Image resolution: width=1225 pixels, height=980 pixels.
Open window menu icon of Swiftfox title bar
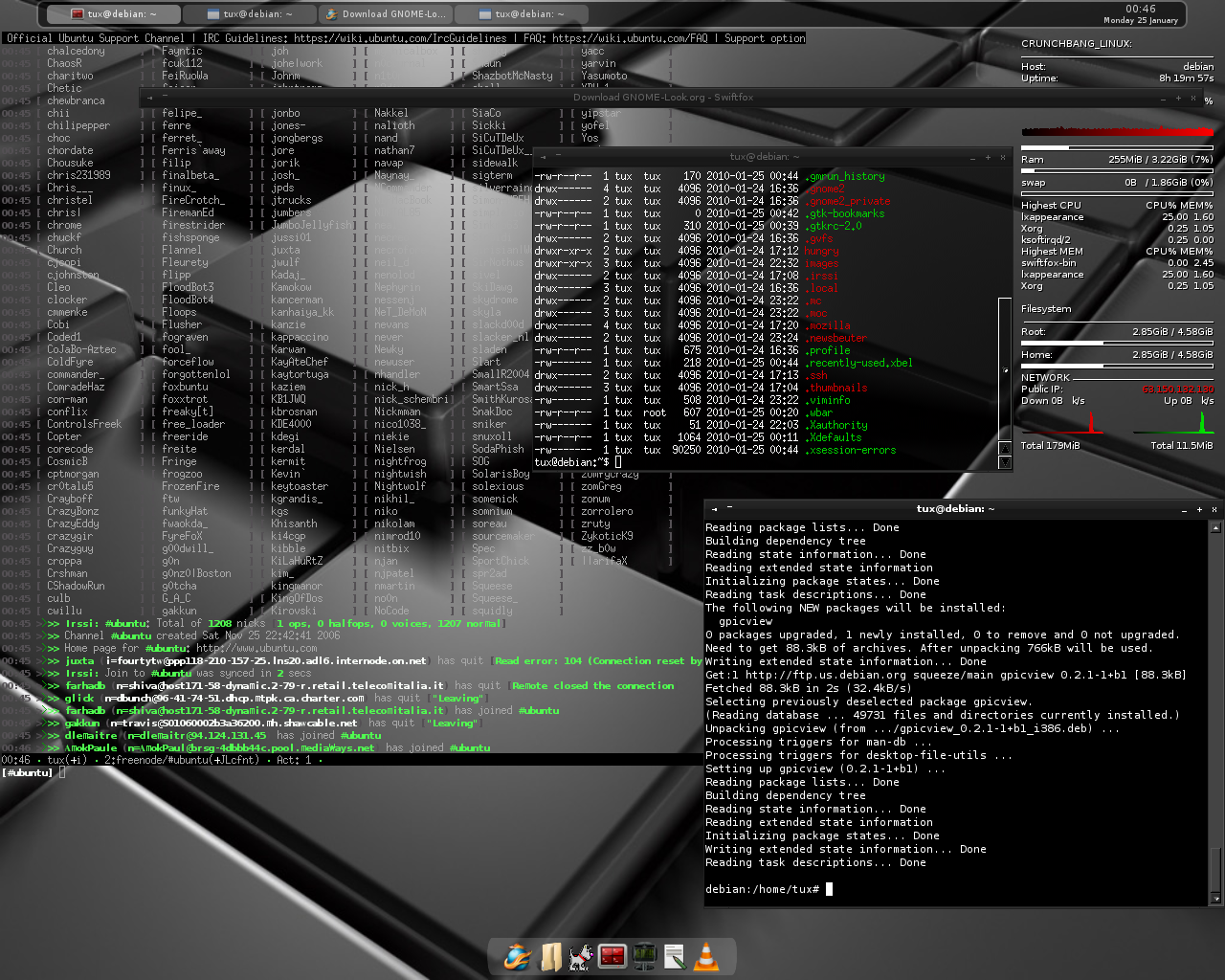click(x=150, y=97)
